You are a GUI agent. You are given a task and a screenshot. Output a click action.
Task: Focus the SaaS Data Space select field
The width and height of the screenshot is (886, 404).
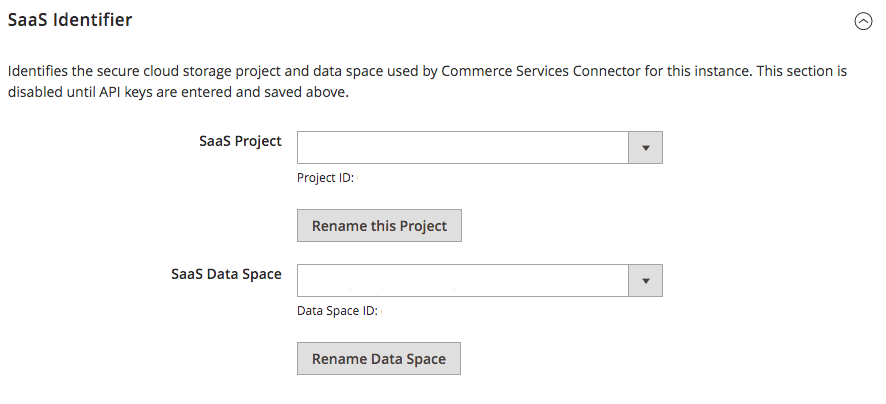point(480,280)
